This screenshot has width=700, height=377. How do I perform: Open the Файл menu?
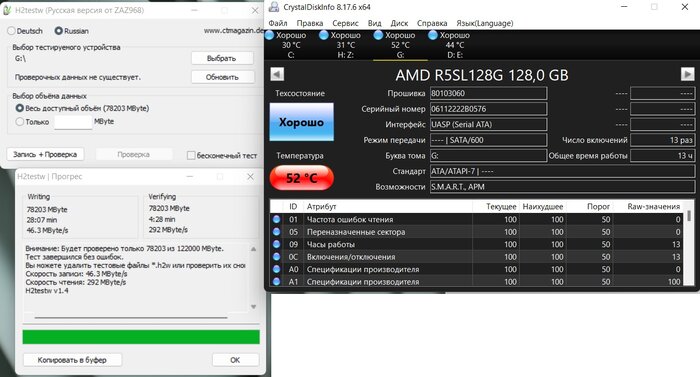pos(278,23)
